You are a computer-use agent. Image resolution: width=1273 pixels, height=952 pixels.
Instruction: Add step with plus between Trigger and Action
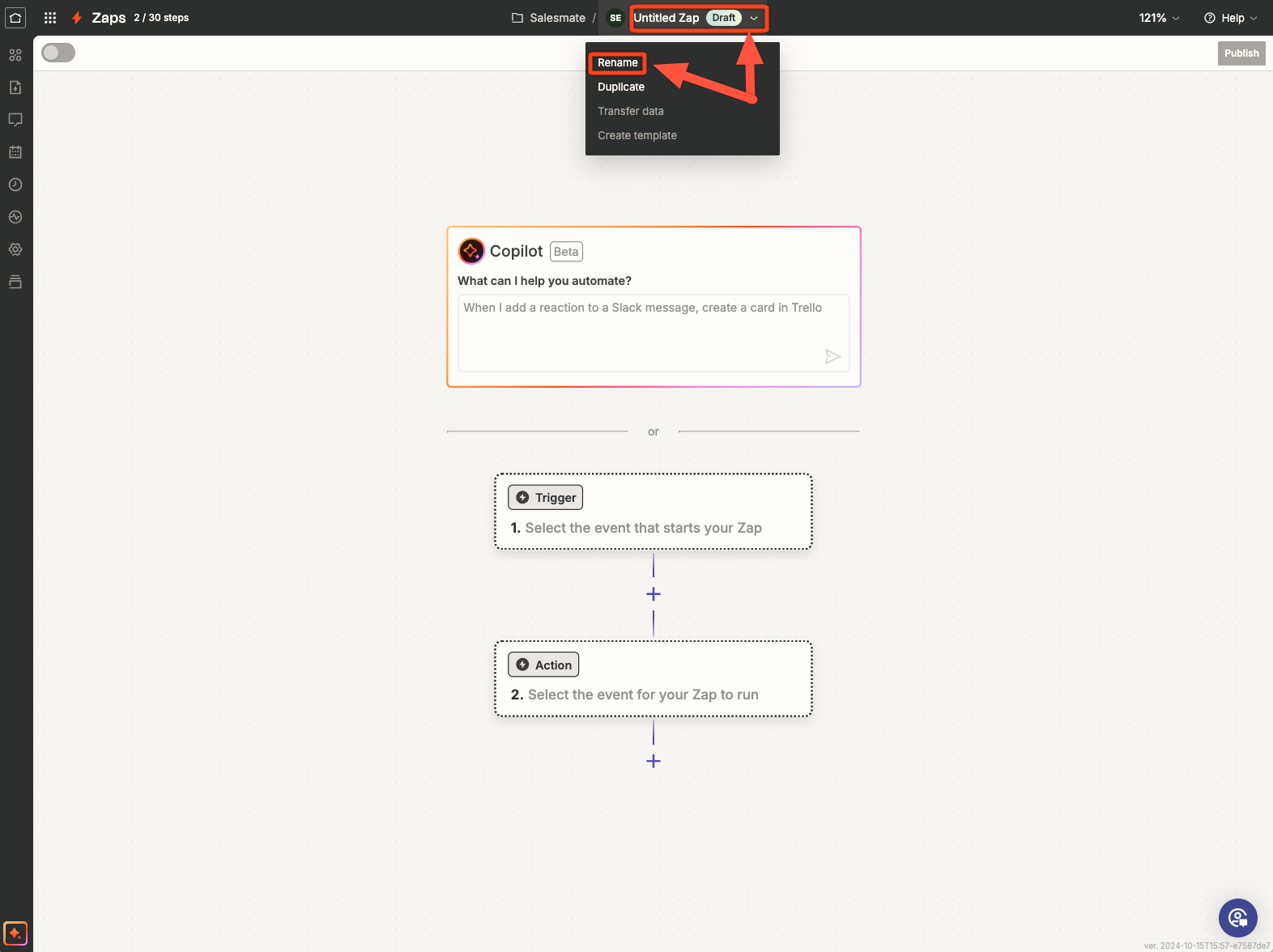[654, 594]
